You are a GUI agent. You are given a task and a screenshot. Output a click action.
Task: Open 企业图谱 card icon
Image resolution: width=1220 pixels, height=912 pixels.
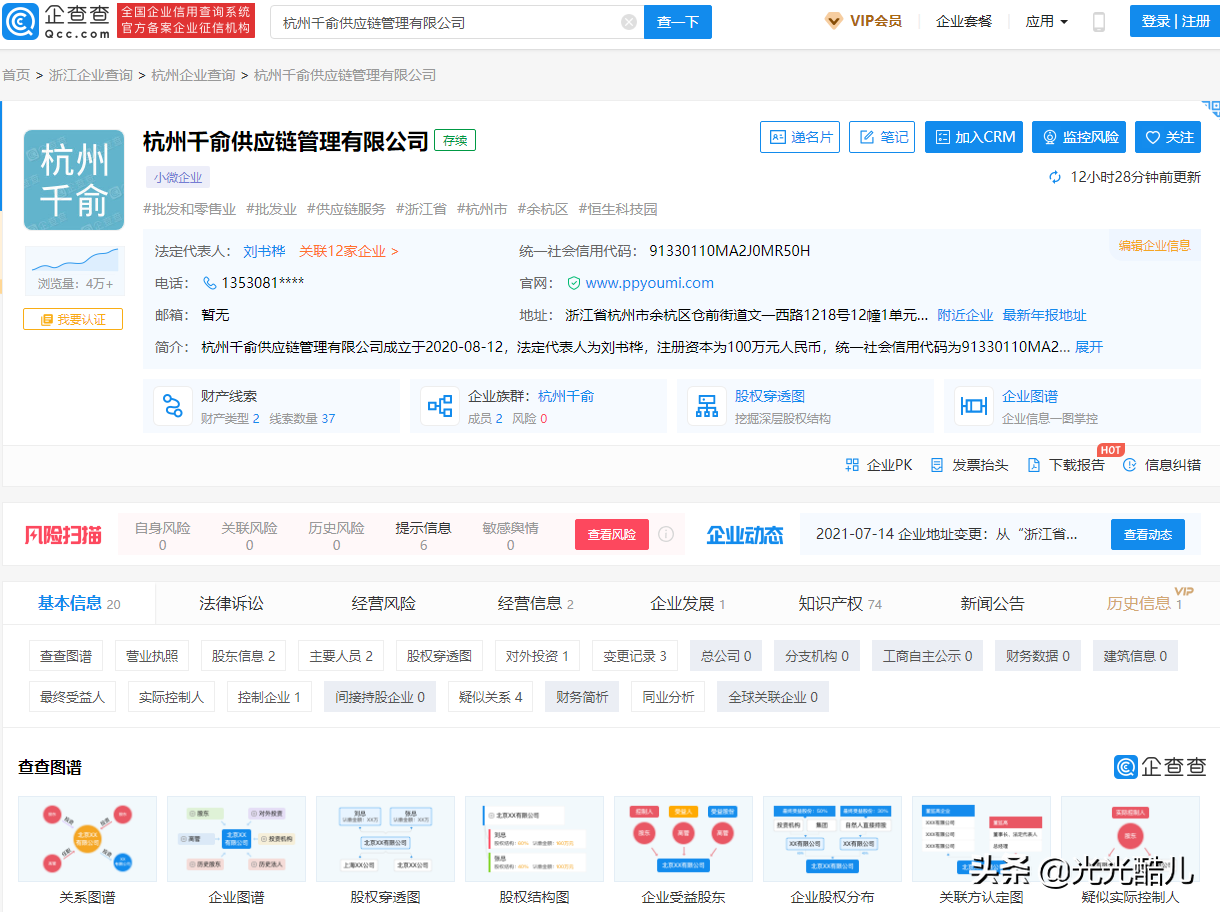[974, 406]
